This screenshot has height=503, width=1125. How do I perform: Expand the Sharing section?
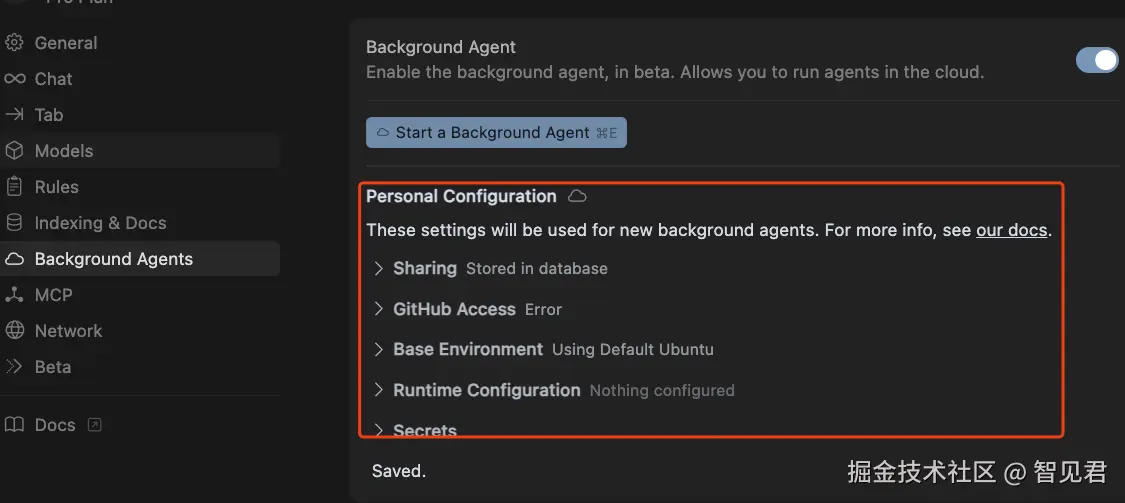[x=379, y=268]
